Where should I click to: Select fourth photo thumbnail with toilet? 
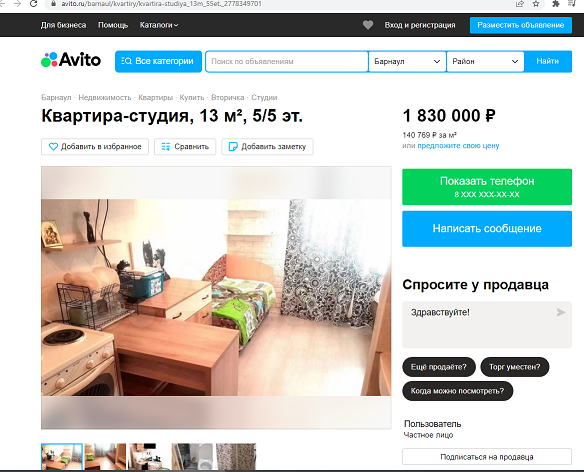pos(192,457)
